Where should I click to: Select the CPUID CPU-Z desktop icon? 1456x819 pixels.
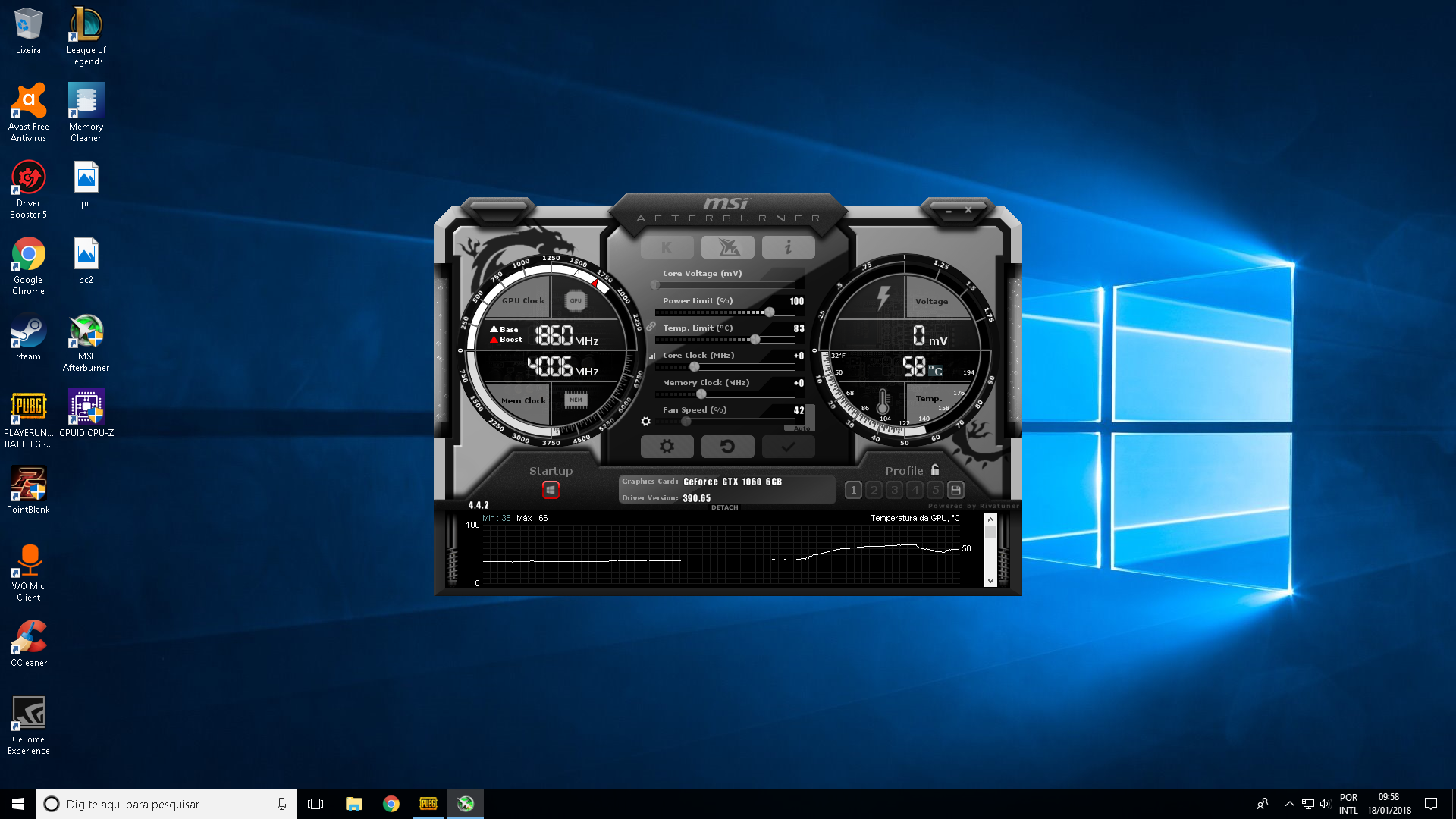click(86, 414)
